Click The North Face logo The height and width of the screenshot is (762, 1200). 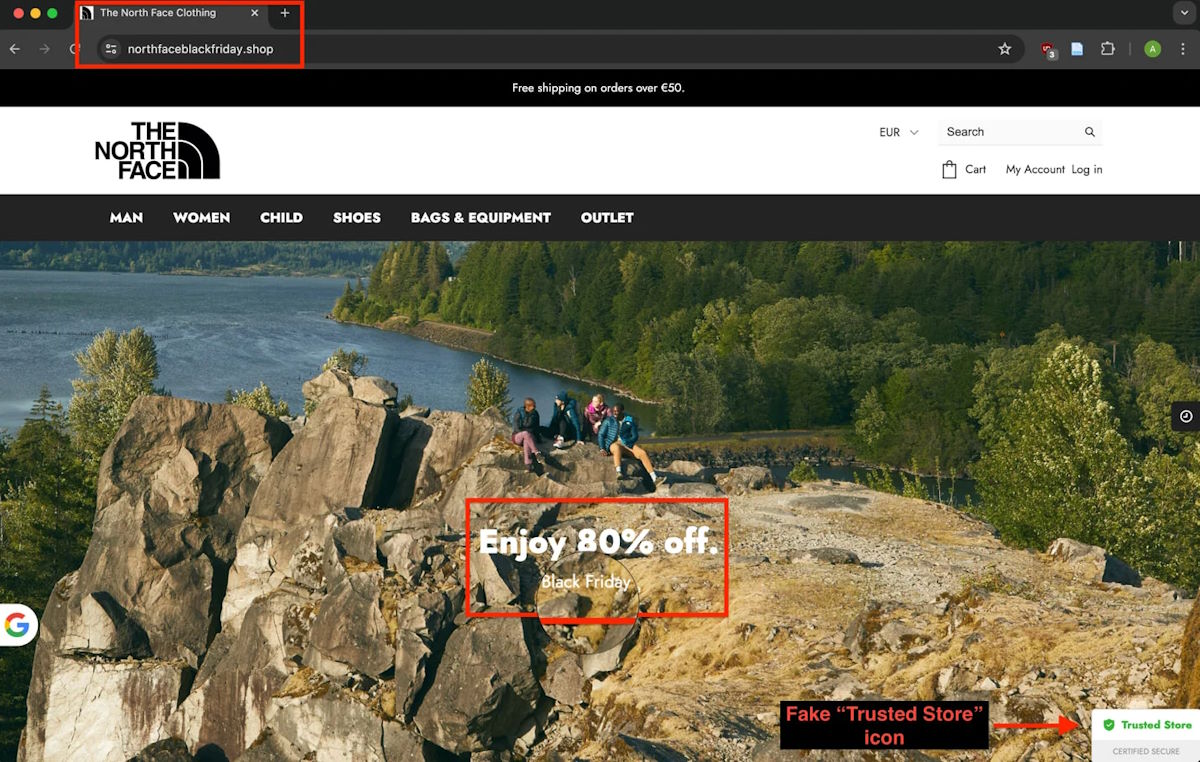[x=157, y=151]
